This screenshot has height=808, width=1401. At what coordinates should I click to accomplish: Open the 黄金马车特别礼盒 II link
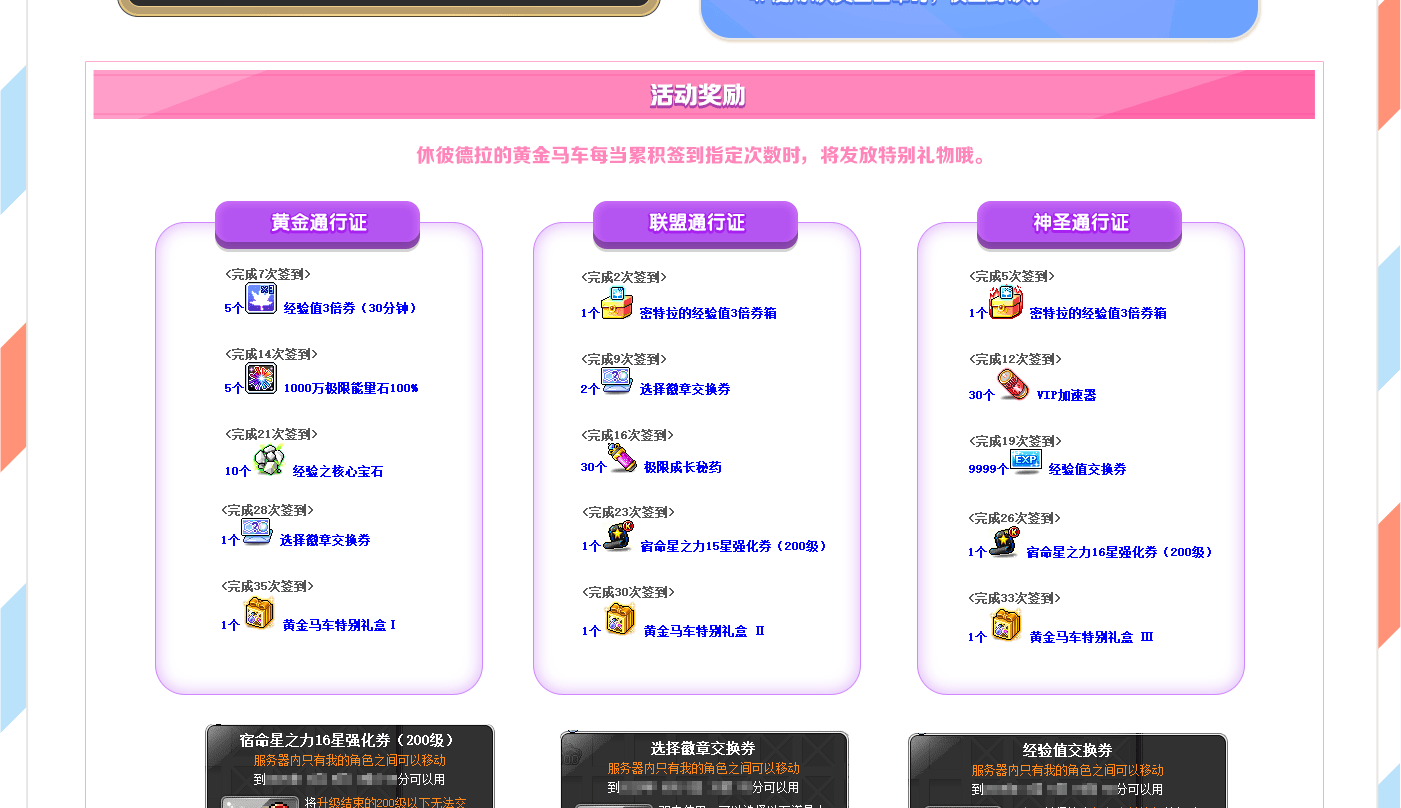tap(704, 631)
